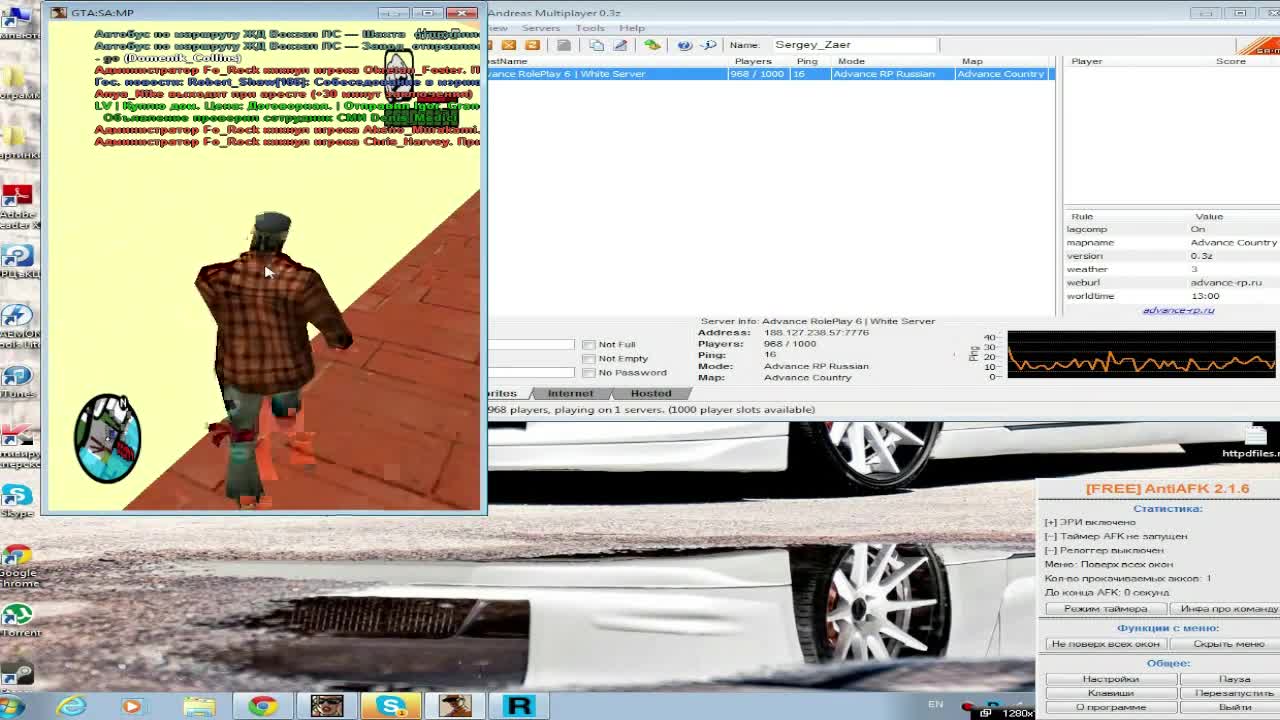Open Windows Media Player from the taskbar
This screenshot has height=720, width=1280.
coord(131,706)
